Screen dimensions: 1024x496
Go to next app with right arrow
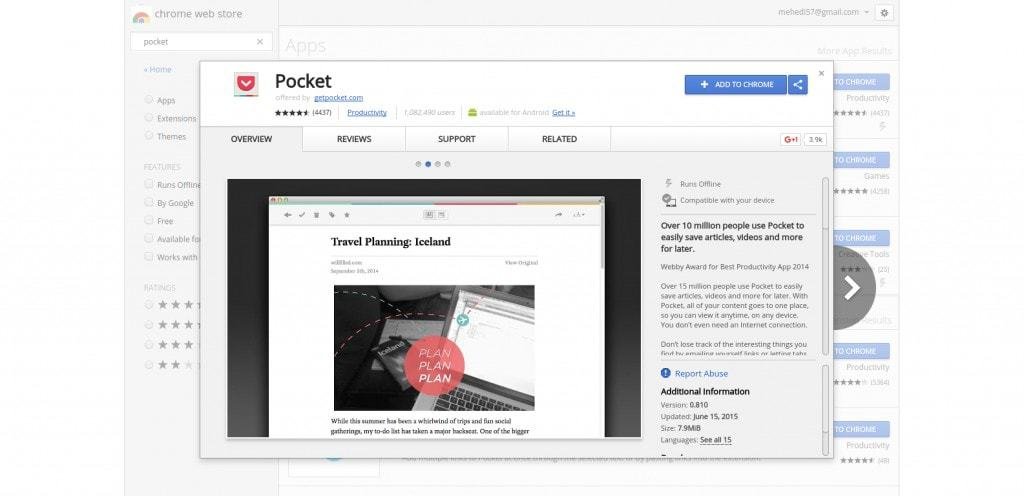[x=851, y=288]
